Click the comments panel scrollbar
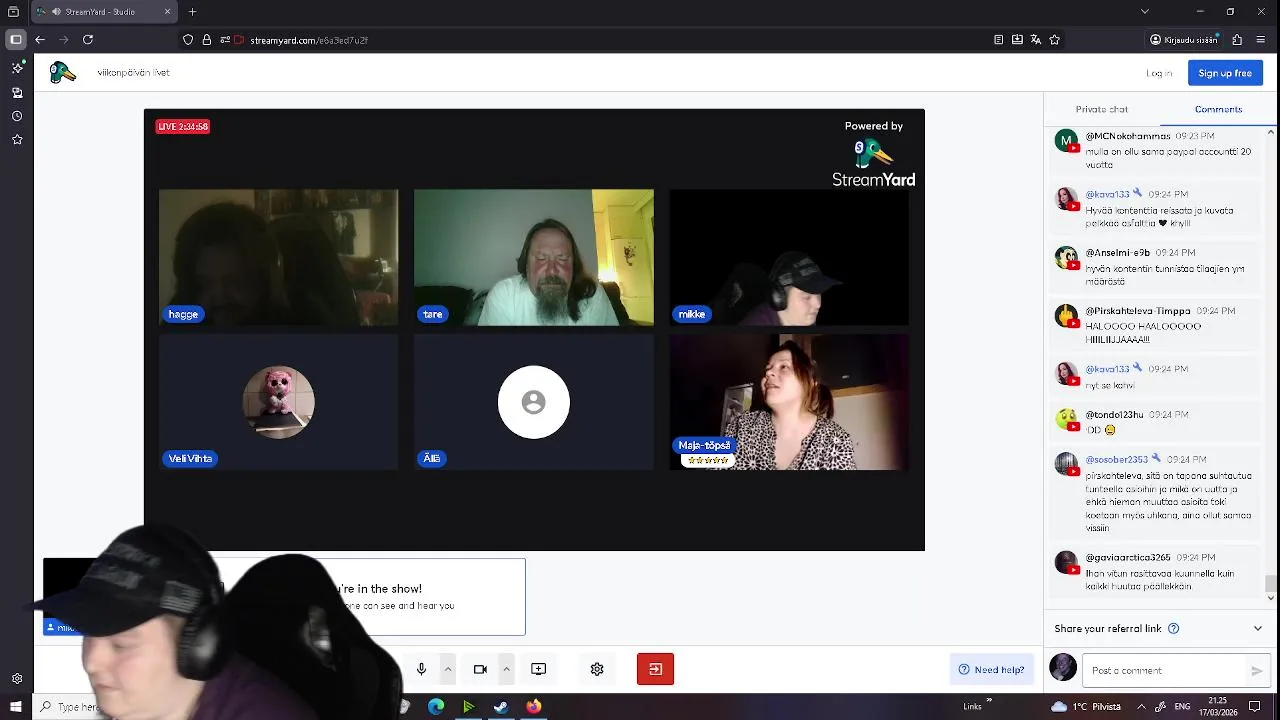 pyautogui.click(x=1271, y=582)
